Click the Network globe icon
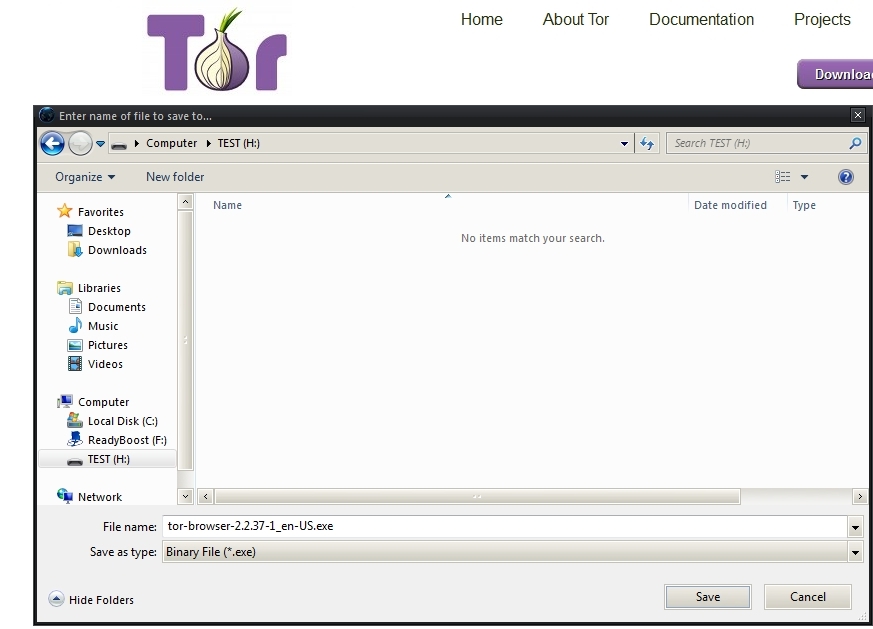Viewport: 873px width, 629px height. pos(65,496)
